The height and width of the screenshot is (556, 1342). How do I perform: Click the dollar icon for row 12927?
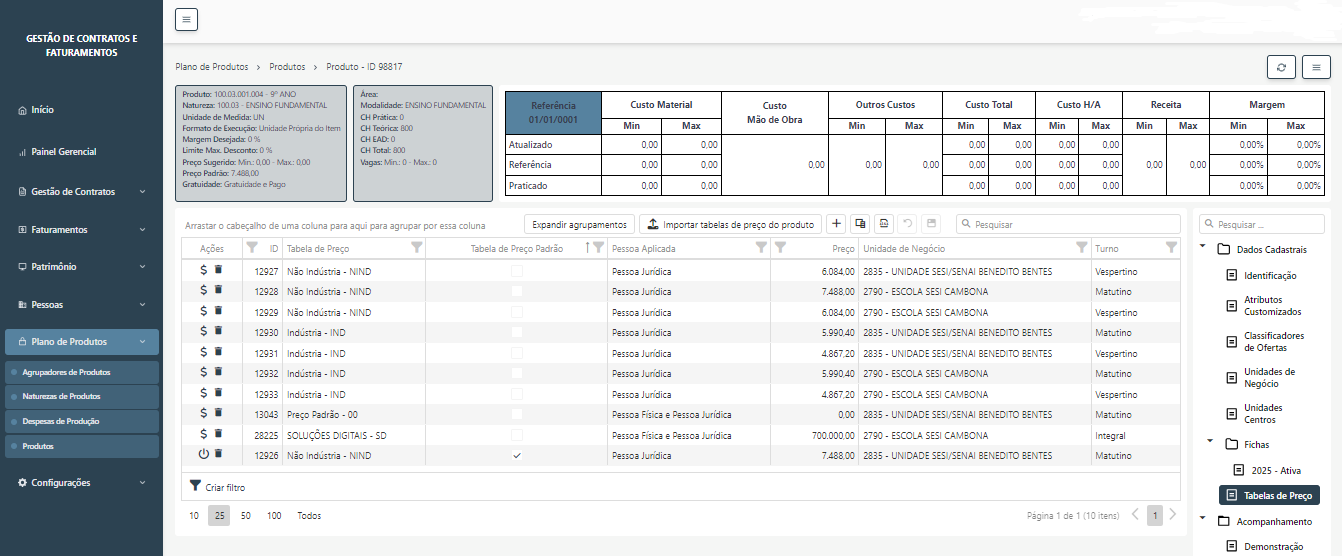click(x=204, y=270)
